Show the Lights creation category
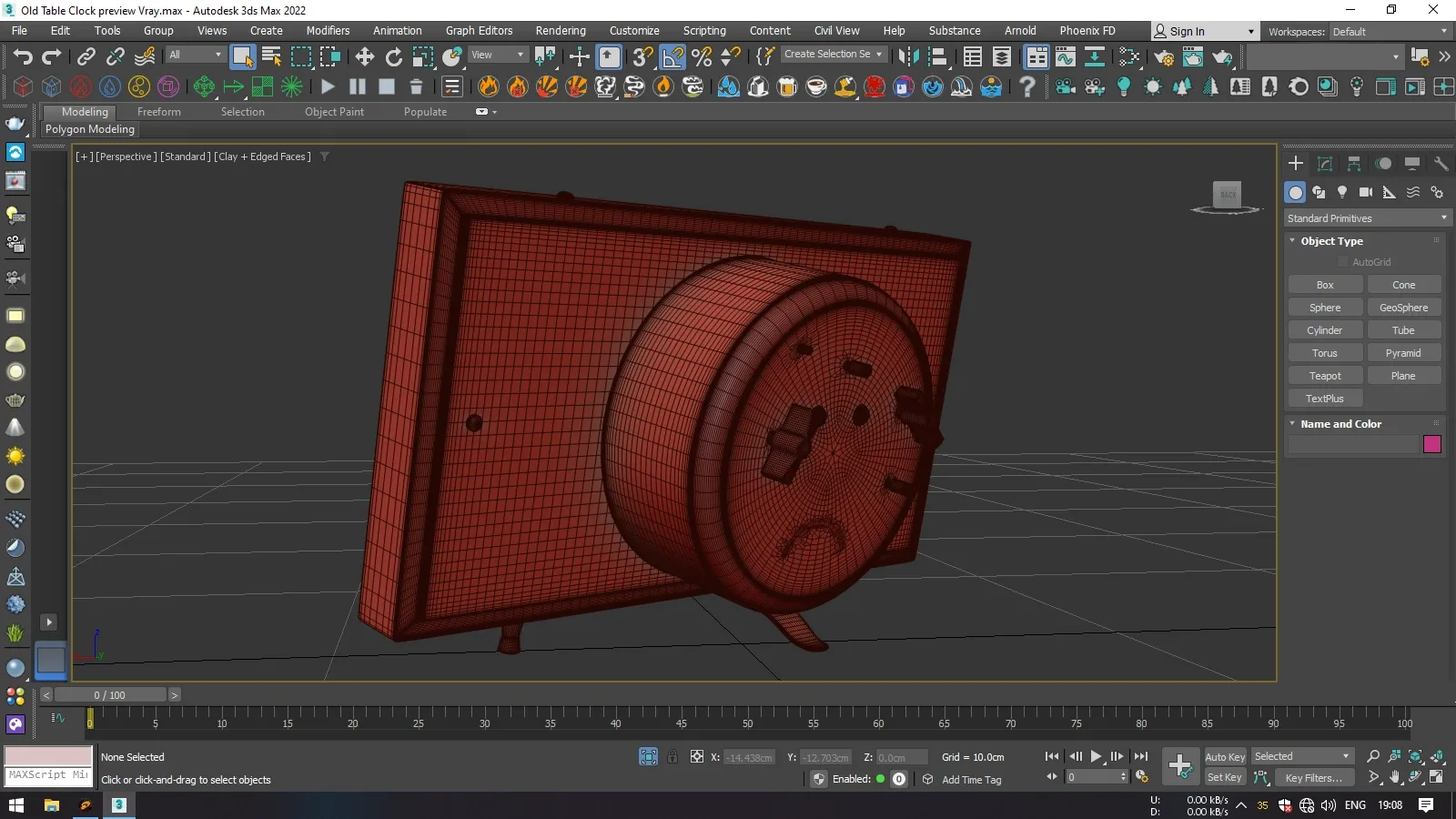The width and height of the screenshot is (1456, 819). [1342, 192]
